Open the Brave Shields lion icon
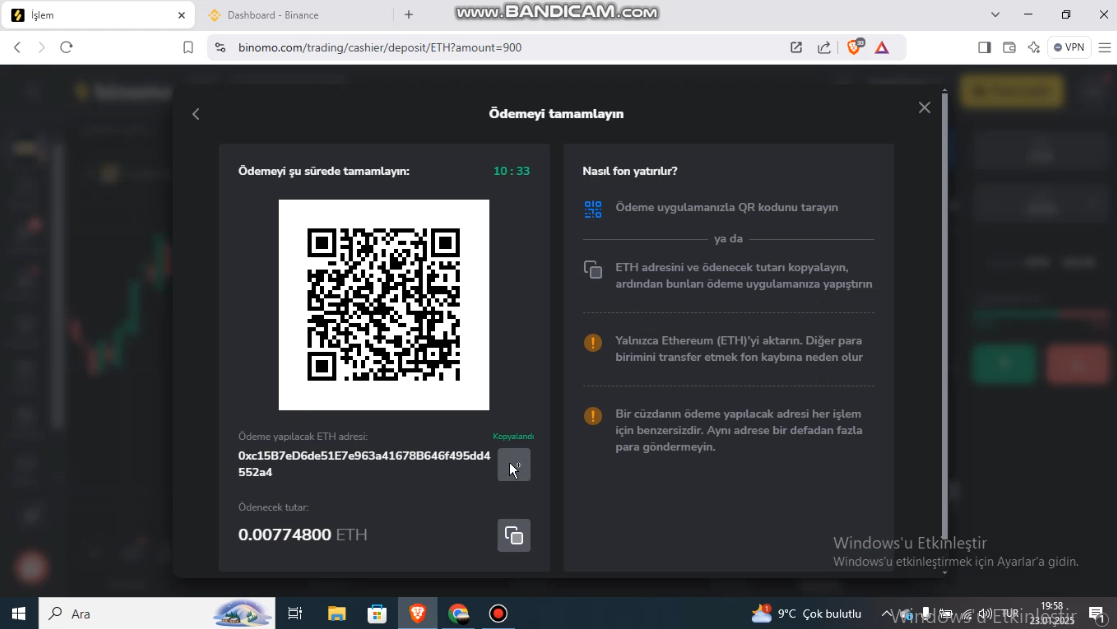 pyautogui.click(x=854, y=47)
